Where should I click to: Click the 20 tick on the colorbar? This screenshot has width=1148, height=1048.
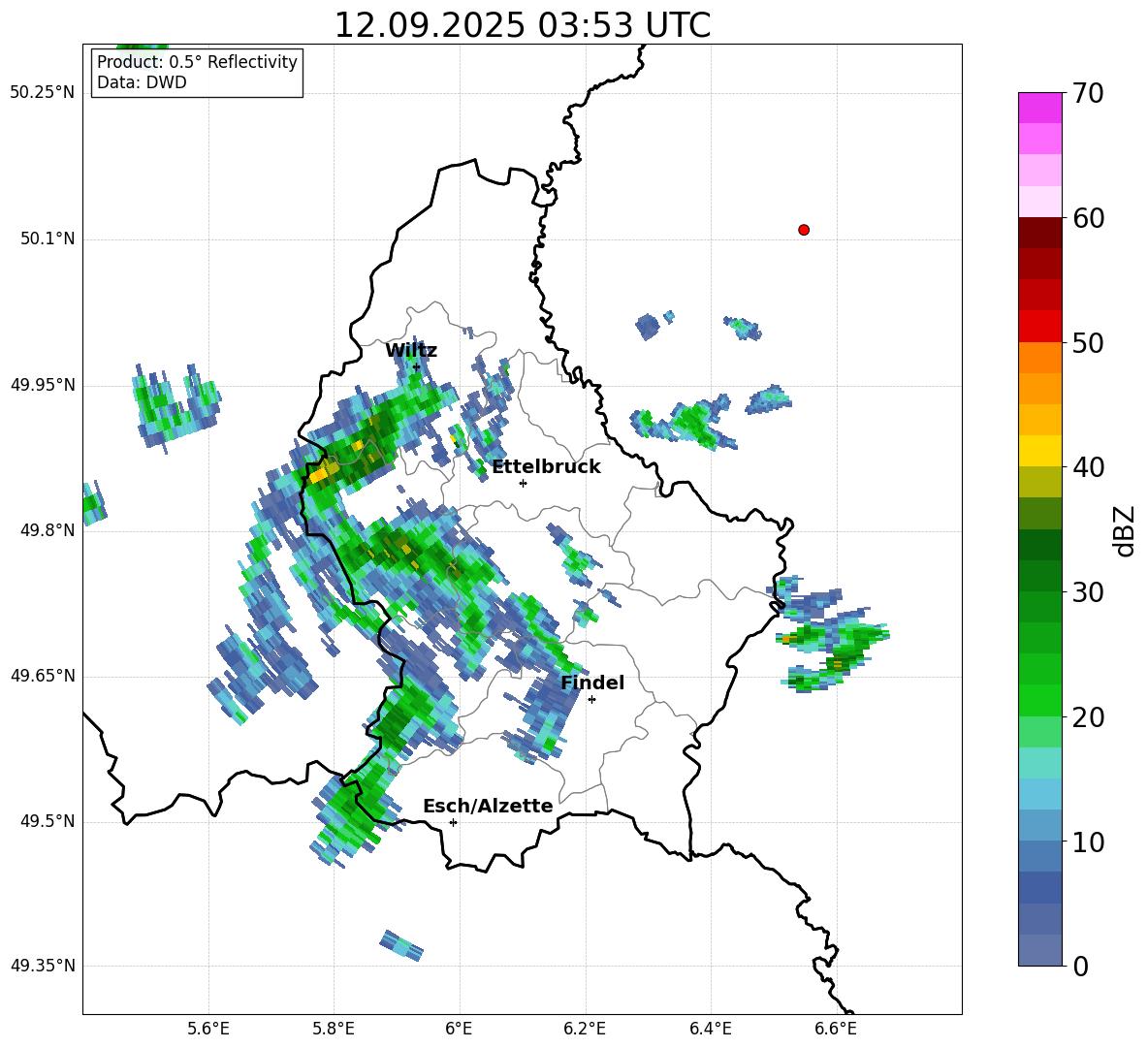tap(1088, 717)
